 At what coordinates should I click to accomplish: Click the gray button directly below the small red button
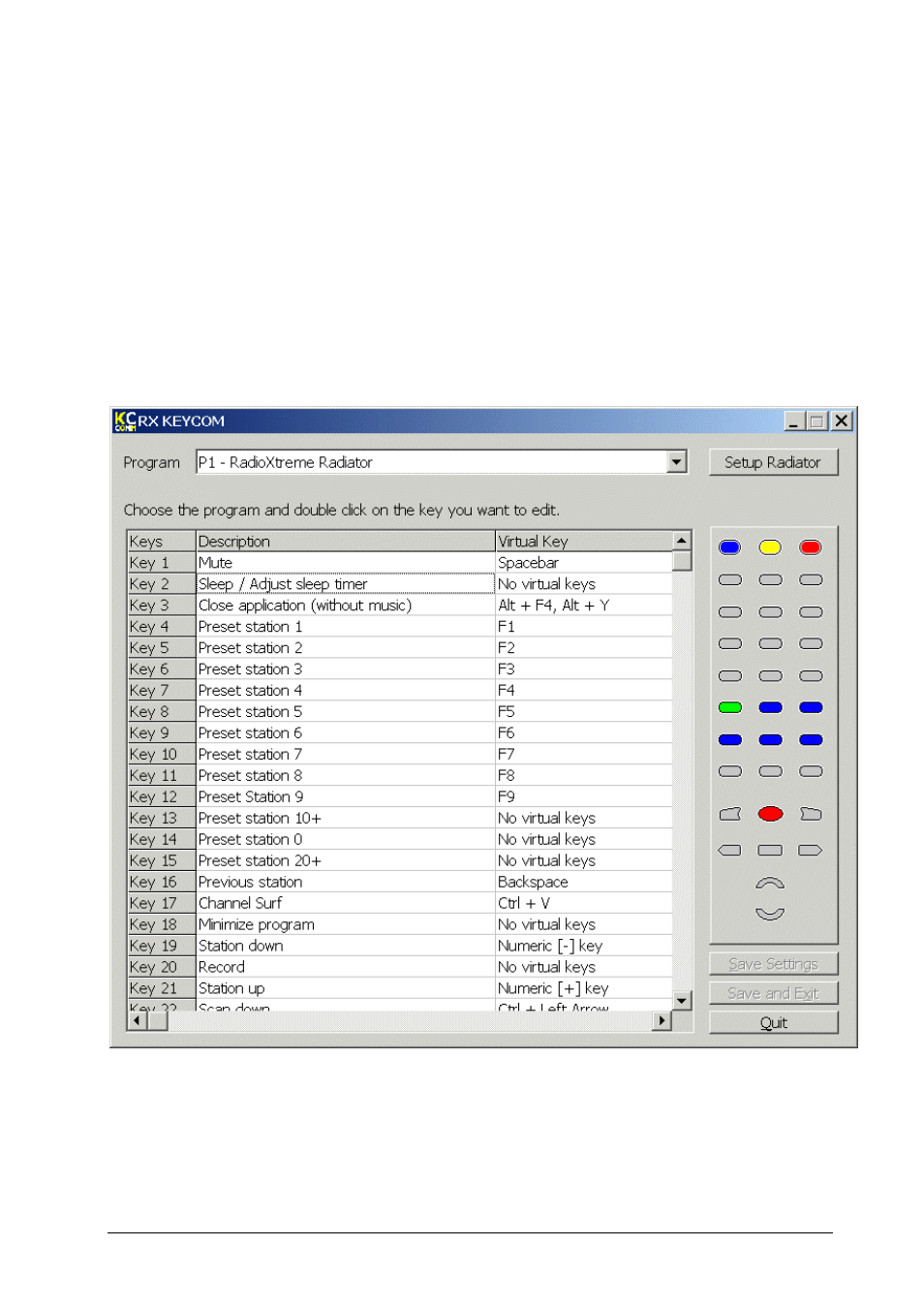[811, 579]
